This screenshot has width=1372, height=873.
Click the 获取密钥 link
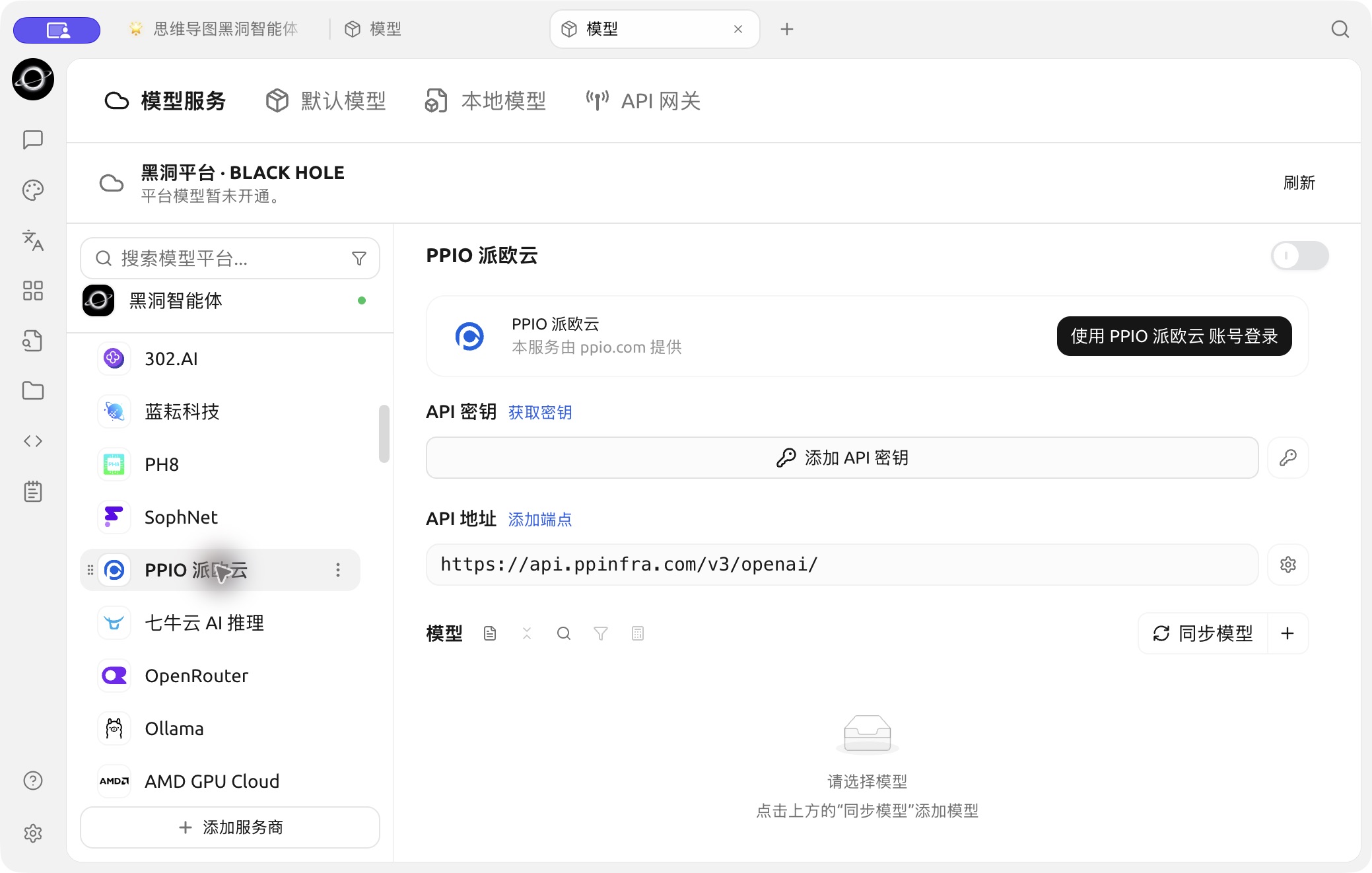pos(540,413)
